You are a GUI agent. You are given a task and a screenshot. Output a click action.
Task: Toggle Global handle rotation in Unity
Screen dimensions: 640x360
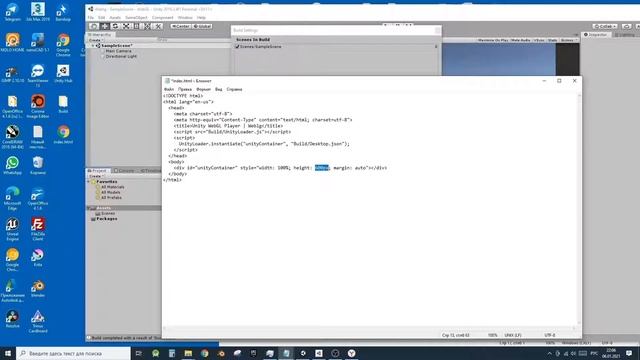pyautogui.click(x=202, y=26)
